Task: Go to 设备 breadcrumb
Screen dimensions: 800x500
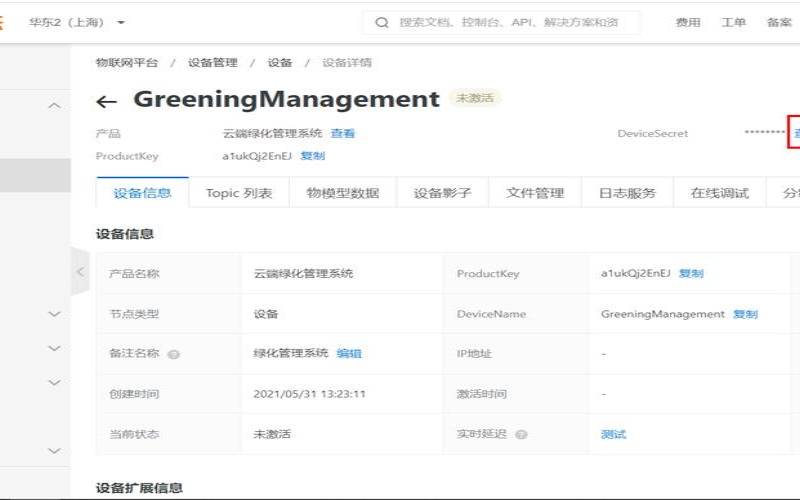Action: [280, 63]
